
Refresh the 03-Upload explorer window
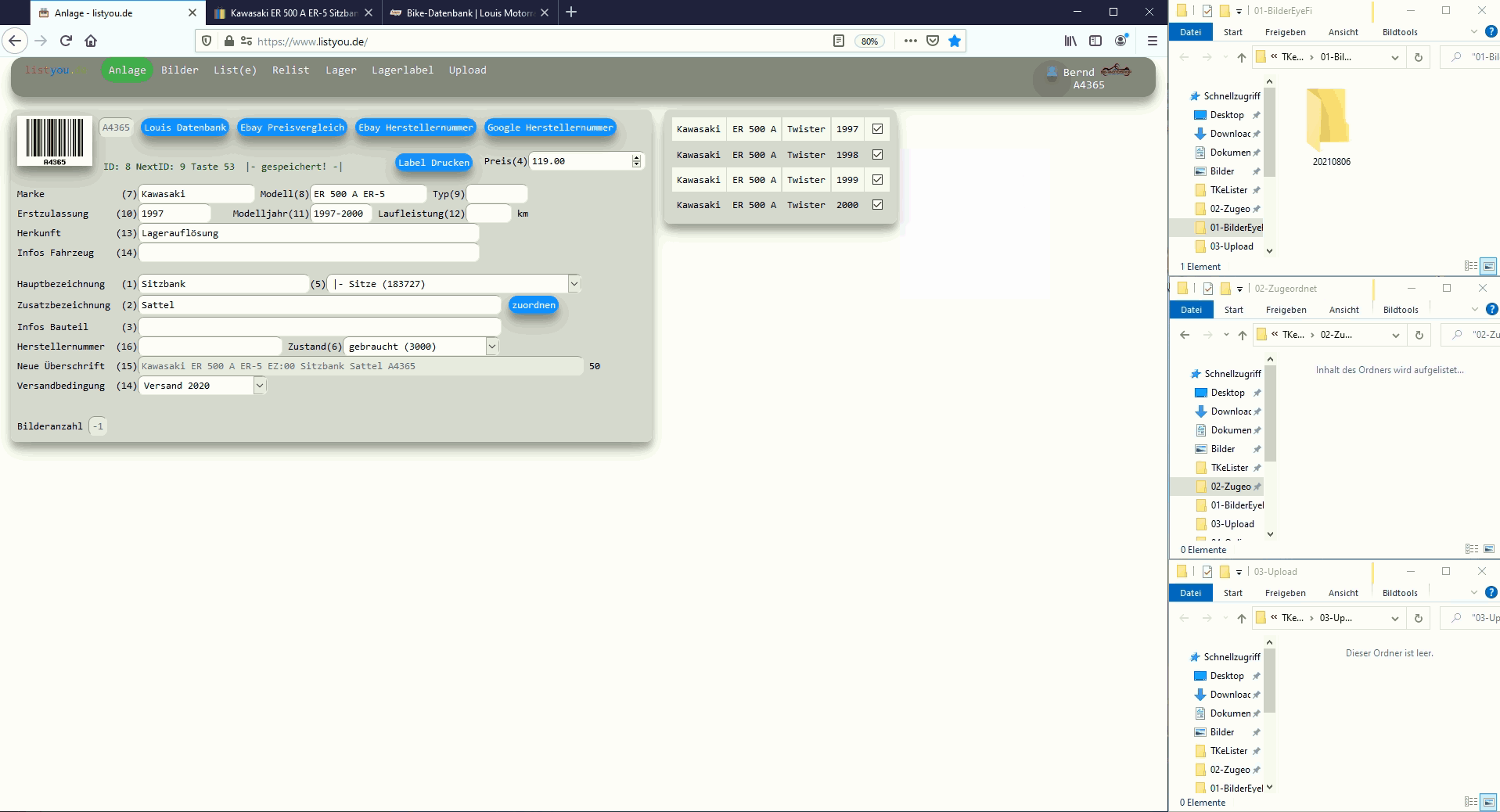coord(1418,618)
